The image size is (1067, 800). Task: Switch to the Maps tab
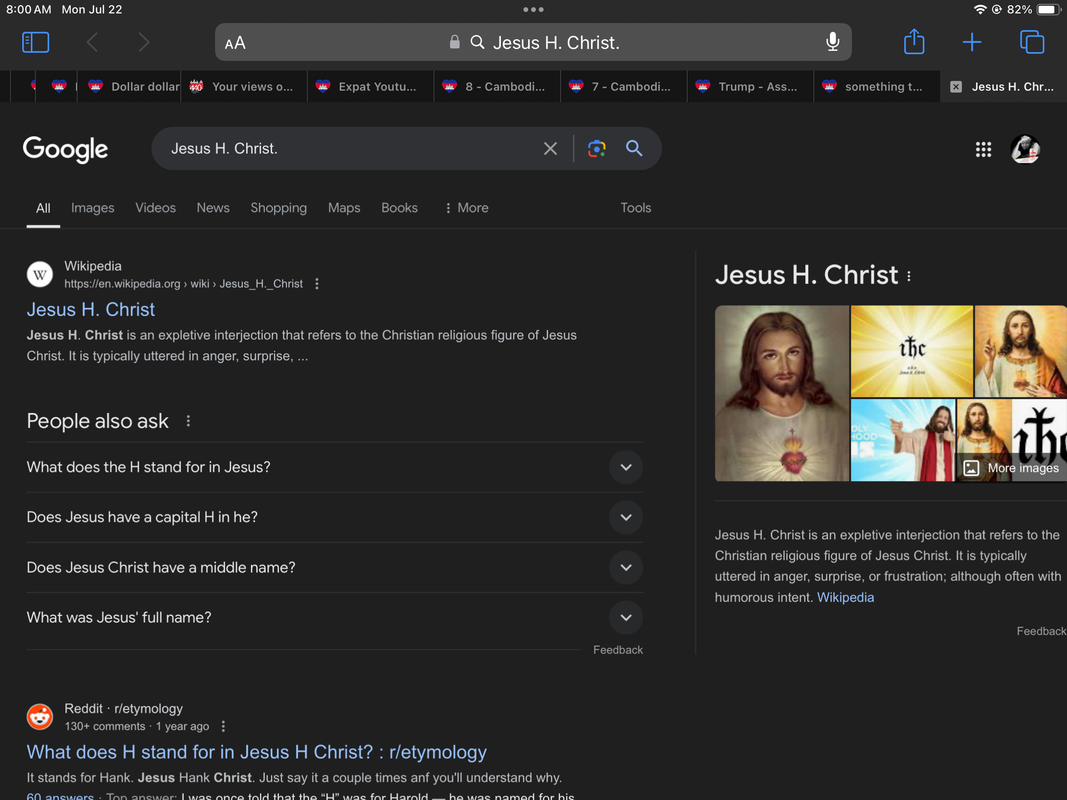[x=344, y=207]
